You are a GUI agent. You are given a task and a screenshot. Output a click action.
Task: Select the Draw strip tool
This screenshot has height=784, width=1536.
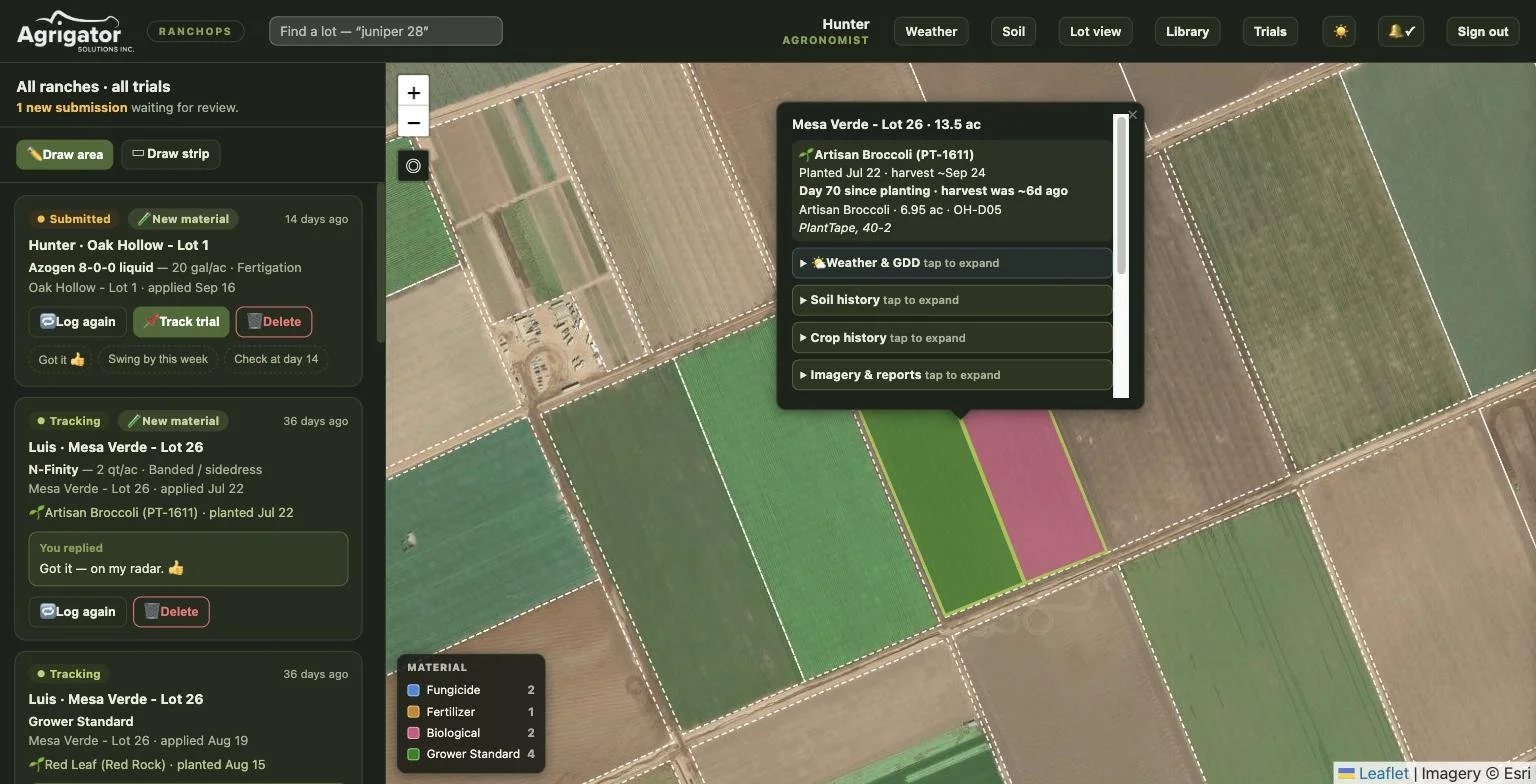[171, 154]
